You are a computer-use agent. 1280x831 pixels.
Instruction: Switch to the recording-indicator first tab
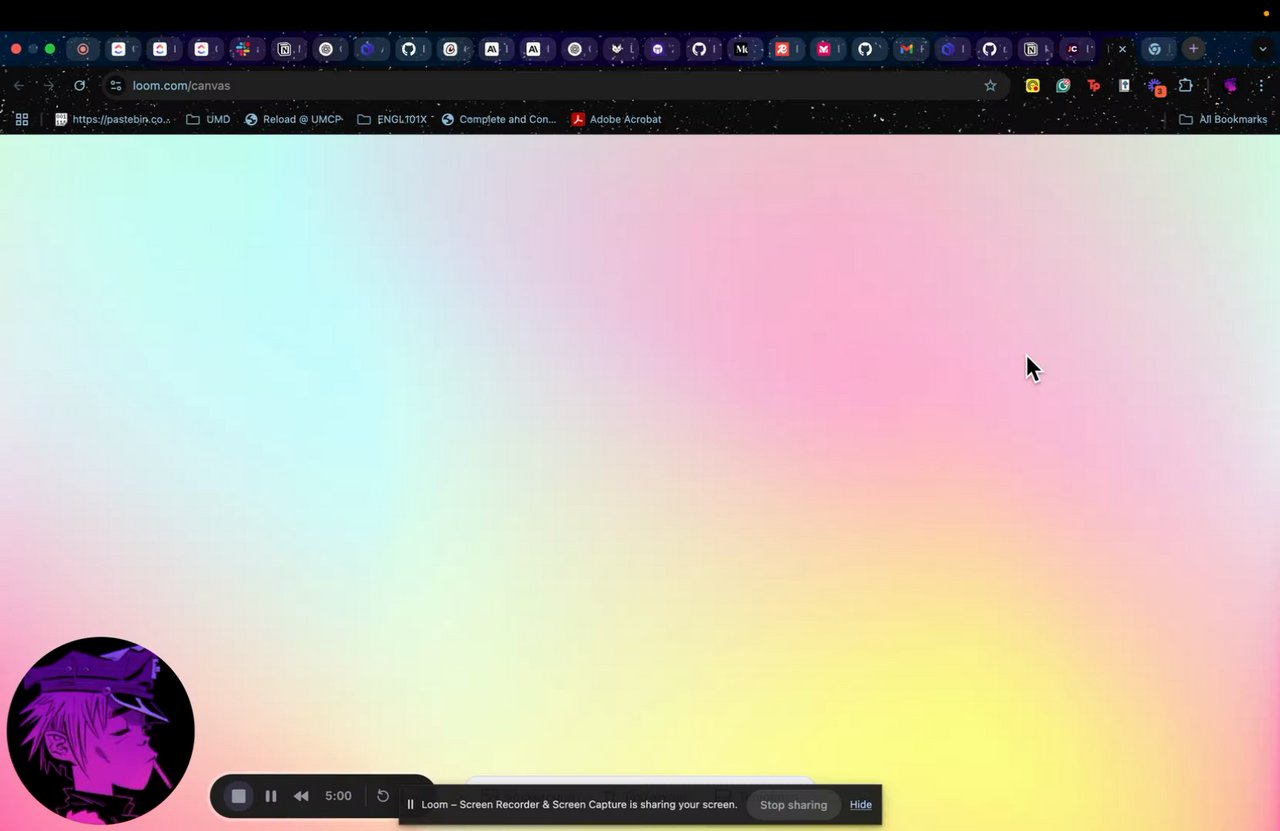(84, 49)
